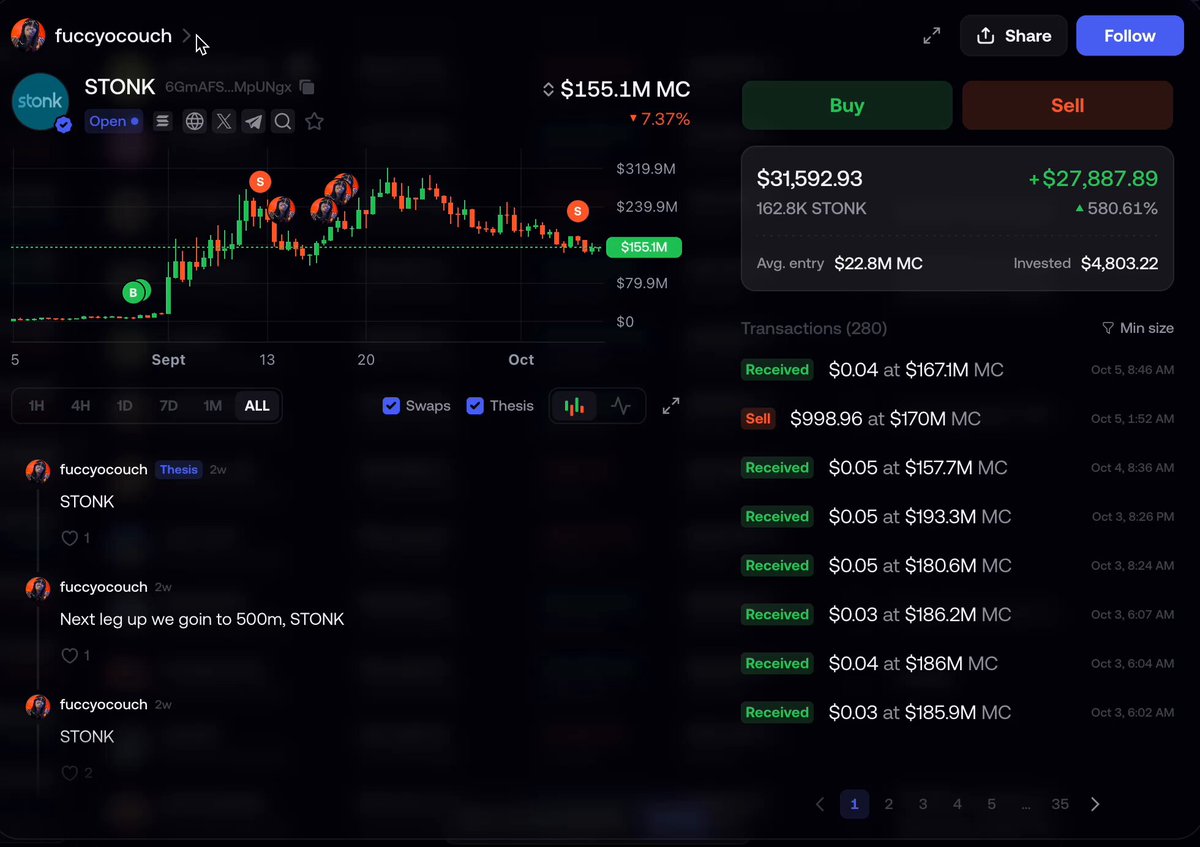Uncheck the Thesis checkbox
The height and width of the screenshot is (847, 1200).
[x=476, y=406]
